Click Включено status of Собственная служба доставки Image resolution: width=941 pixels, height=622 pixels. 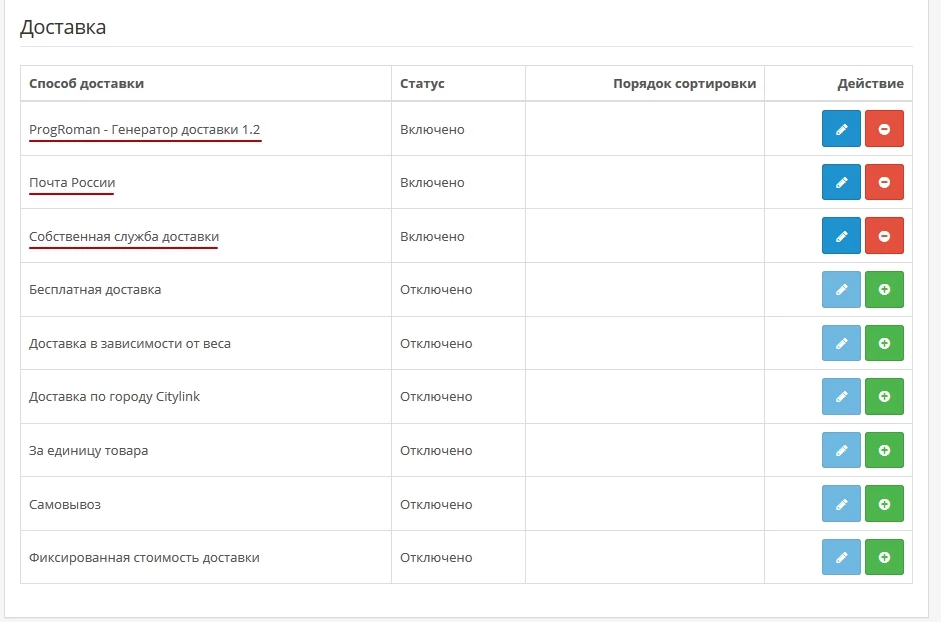click(432, 237)
